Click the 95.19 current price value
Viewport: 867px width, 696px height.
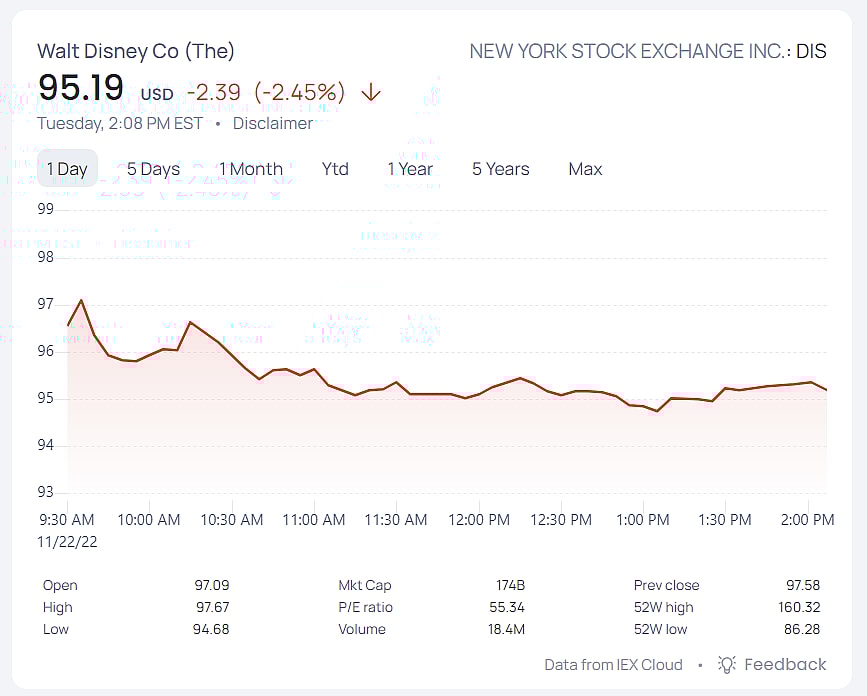coord(81,88)
